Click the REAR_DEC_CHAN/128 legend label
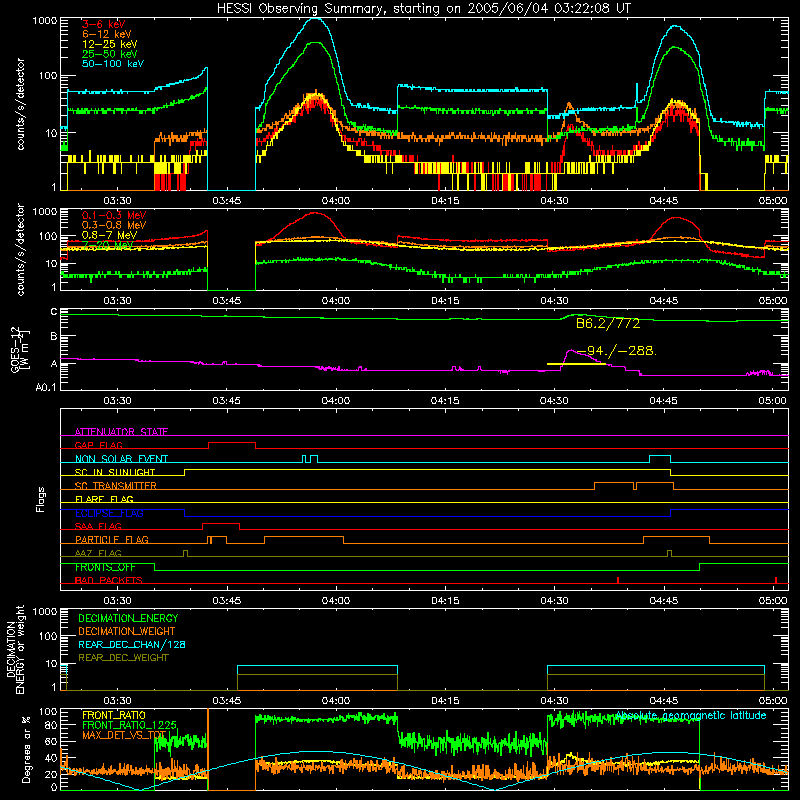 pyautogui.click(x=132, y=645)
